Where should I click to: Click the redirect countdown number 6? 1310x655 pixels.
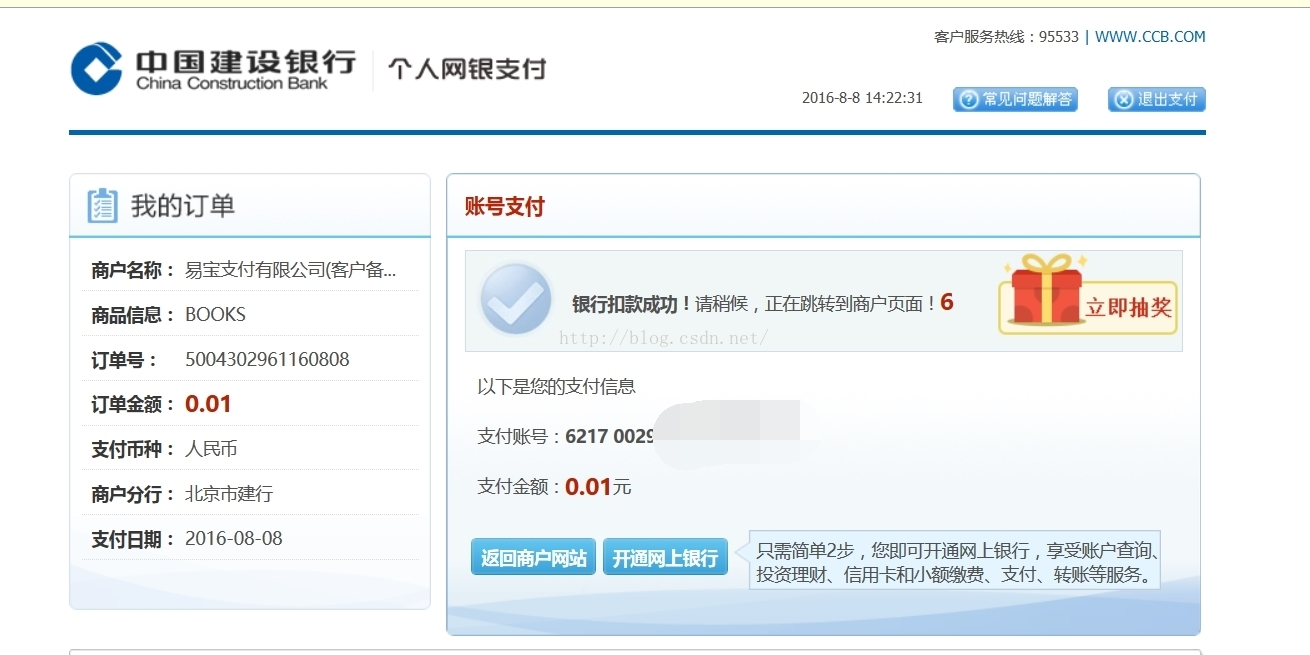pyautogui.click(x=947, y=302)
